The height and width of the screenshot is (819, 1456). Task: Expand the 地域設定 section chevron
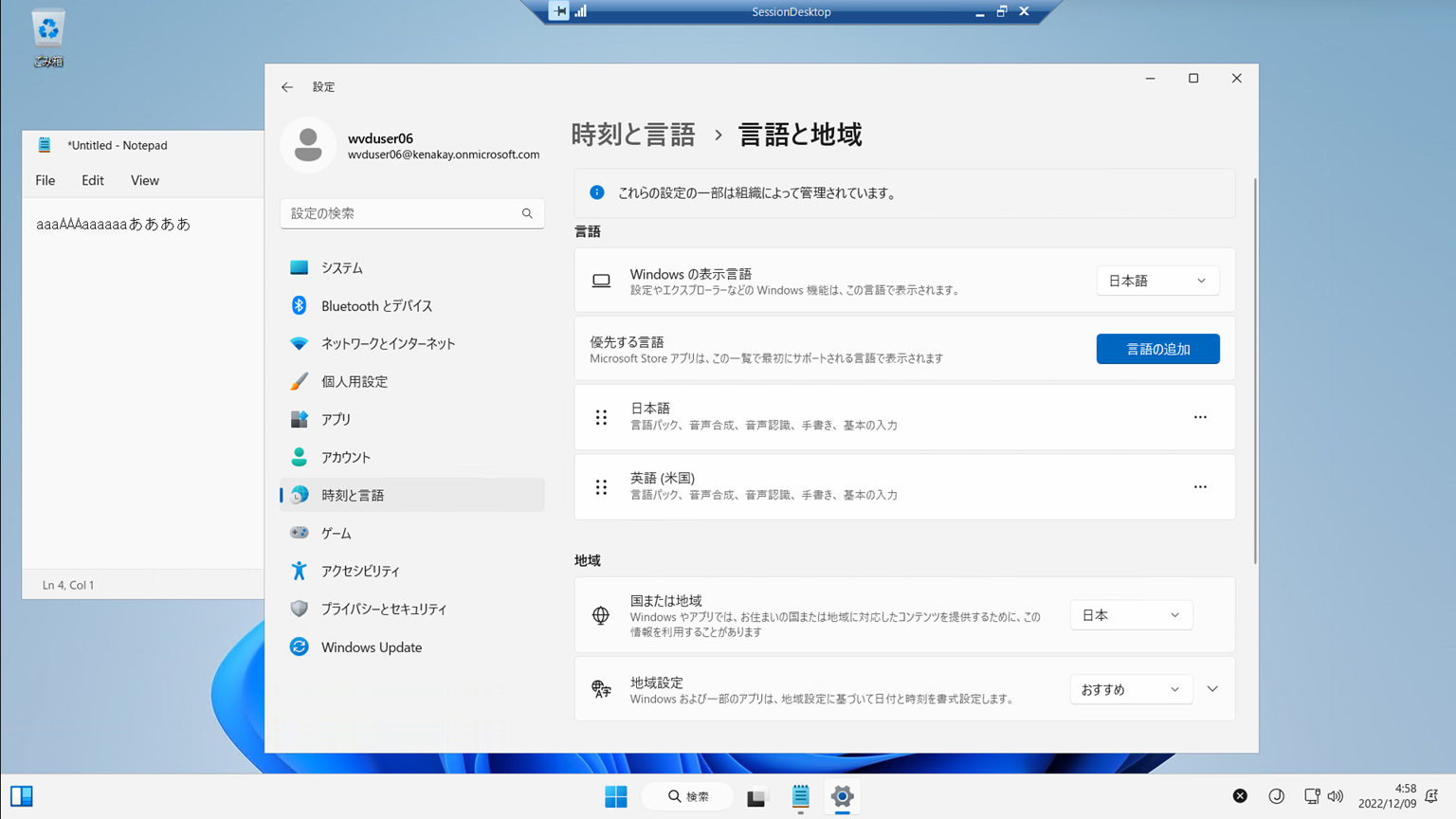[1212, 689]
